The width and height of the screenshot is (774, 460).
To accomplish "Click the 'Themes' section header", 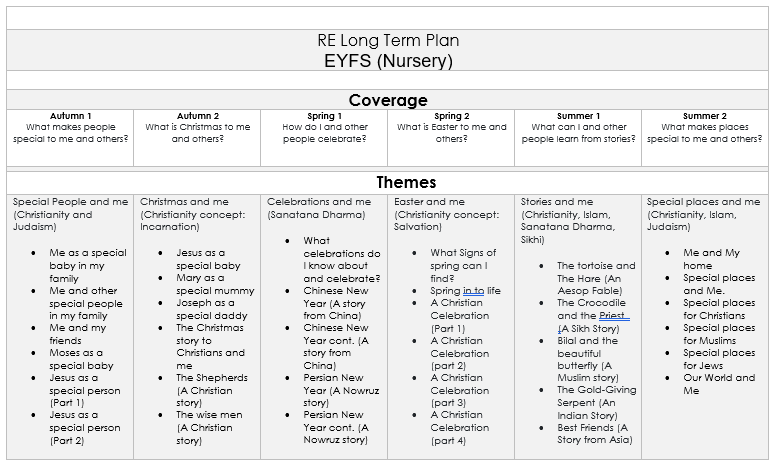I will (387, 182).
